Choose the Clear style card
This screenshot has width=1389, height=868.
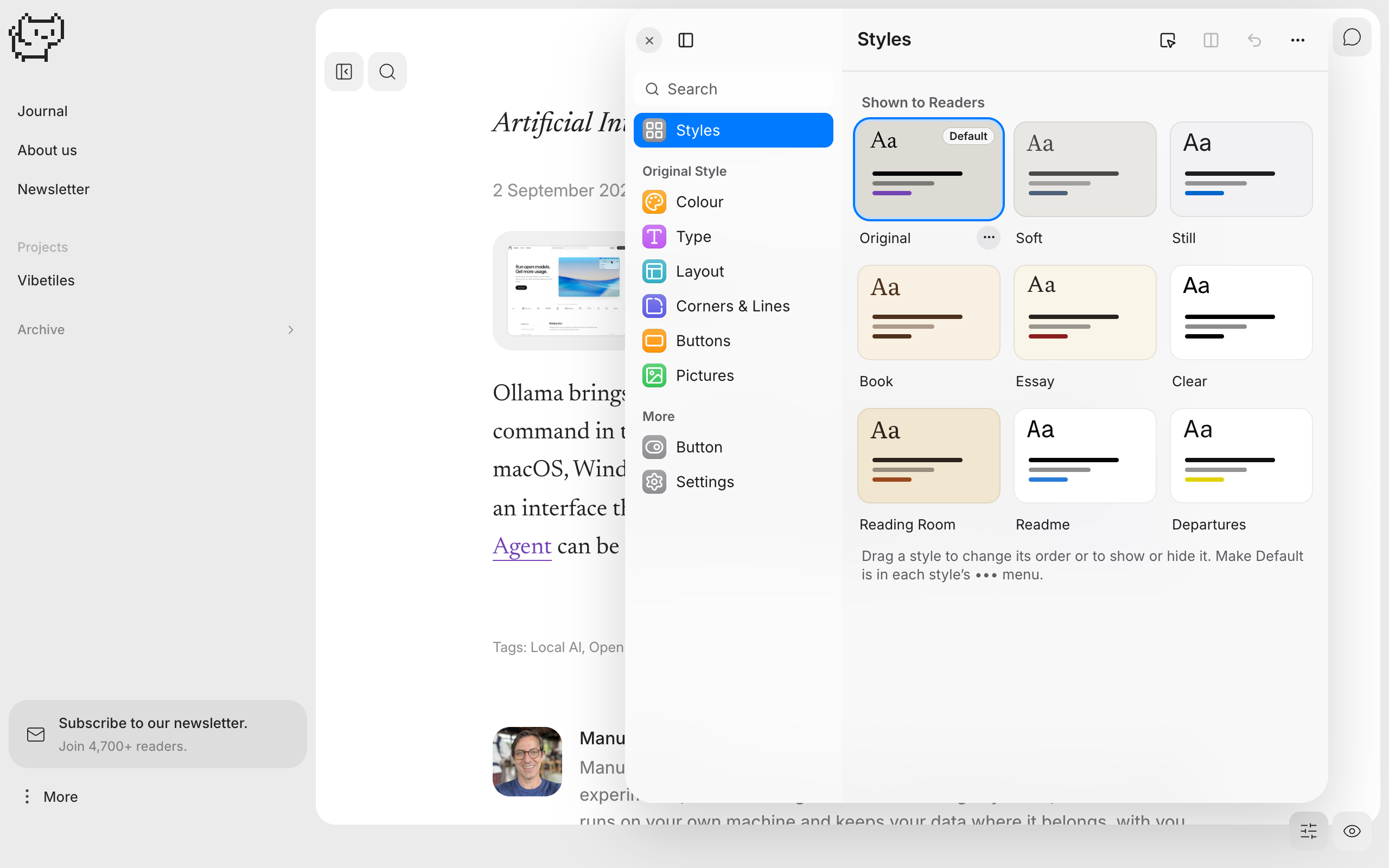tap(1241, 312)
